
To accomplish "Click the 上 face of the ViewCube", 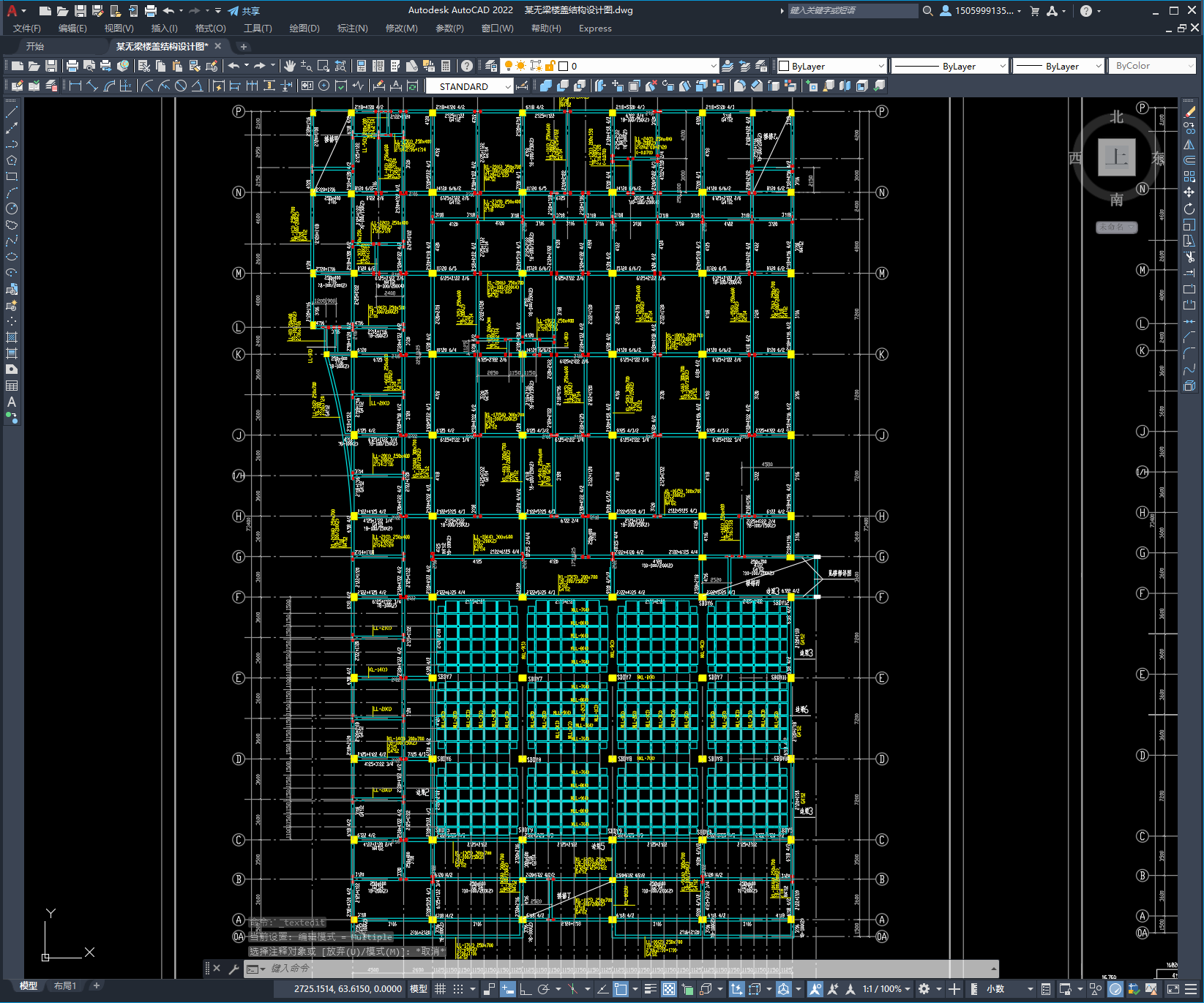I will (1116, 157).
